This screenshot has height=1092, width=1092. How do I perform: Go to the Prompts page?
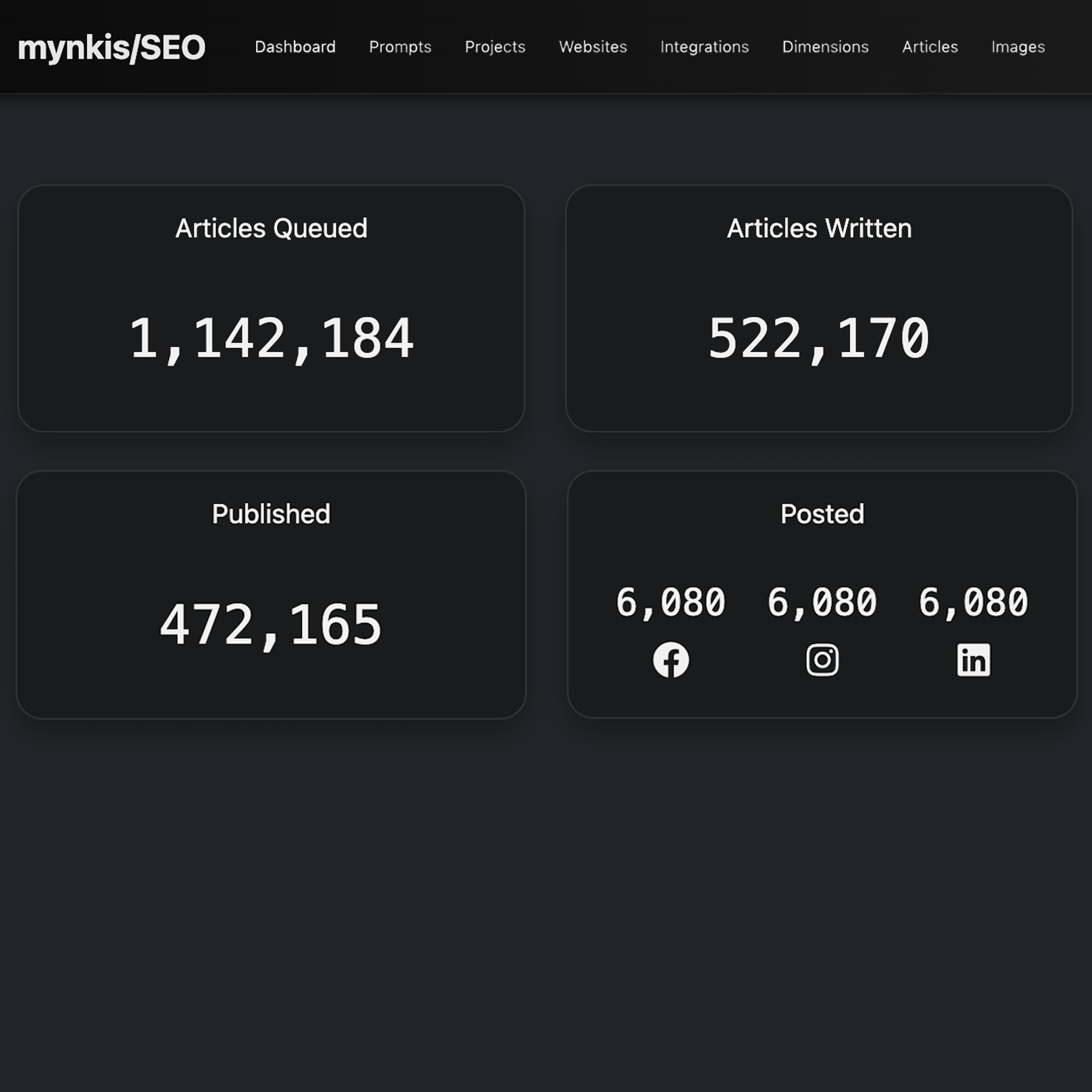(400, 47)
